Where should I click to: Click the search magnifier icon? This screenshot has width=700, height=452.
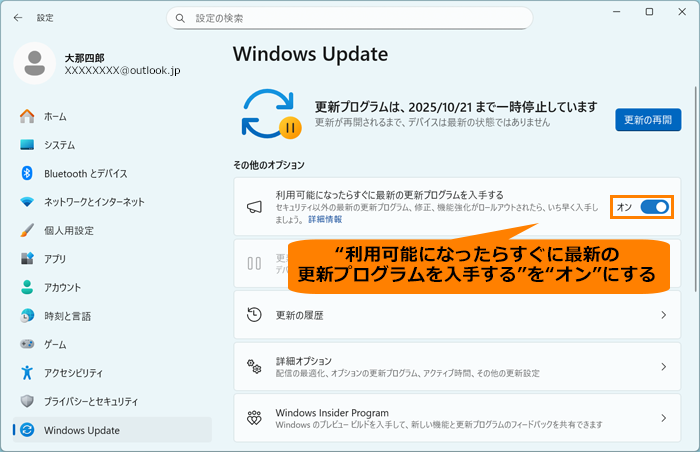tap(180, 18)
